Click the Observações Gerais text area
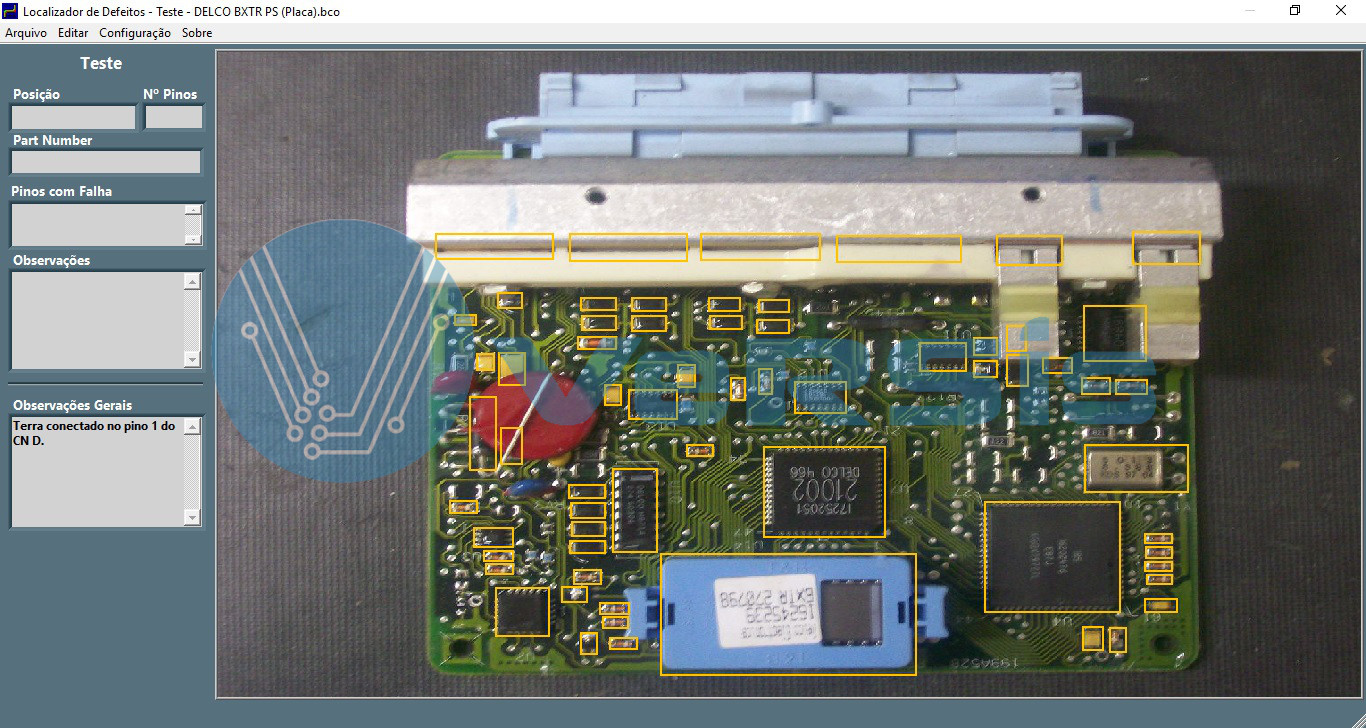This screenshot has height=728, width=1366. [97, 471]
